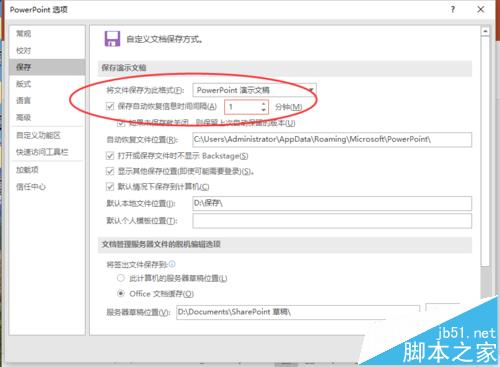Open the 校对 options category
This screenshot has height=367, width=500.
23,51
